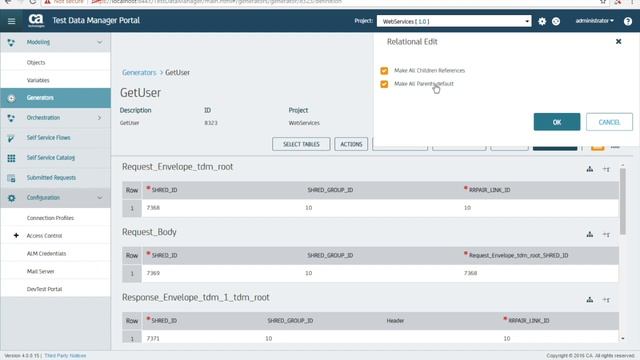640x360 pixels.
Task: Uncheck Make All Parents default
Action: coord(384,84)
